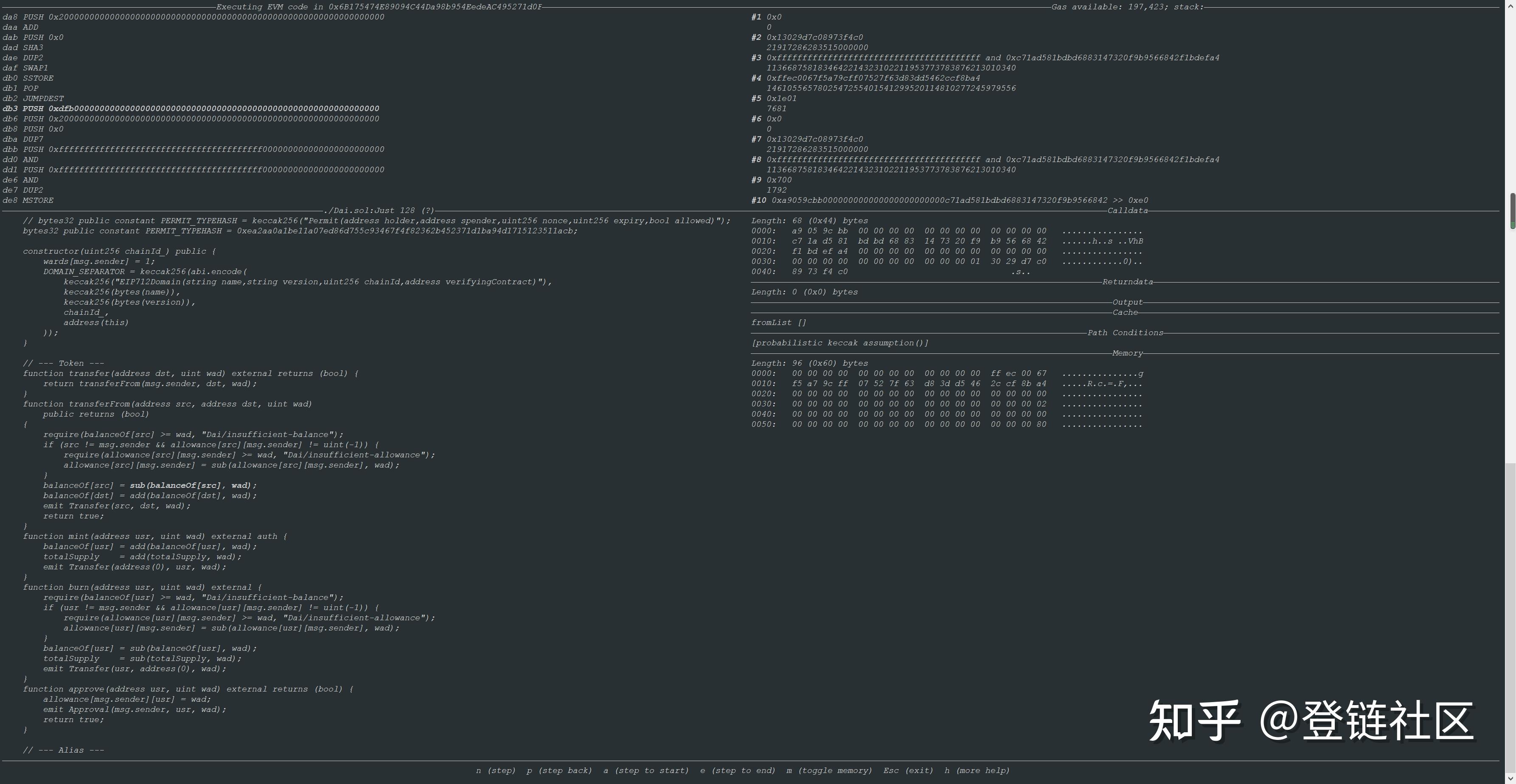This screenshot has height=784, width=1516.
Task: Click the 'function approve(address usr, uint wad)' line
Action: click(188, 689)
